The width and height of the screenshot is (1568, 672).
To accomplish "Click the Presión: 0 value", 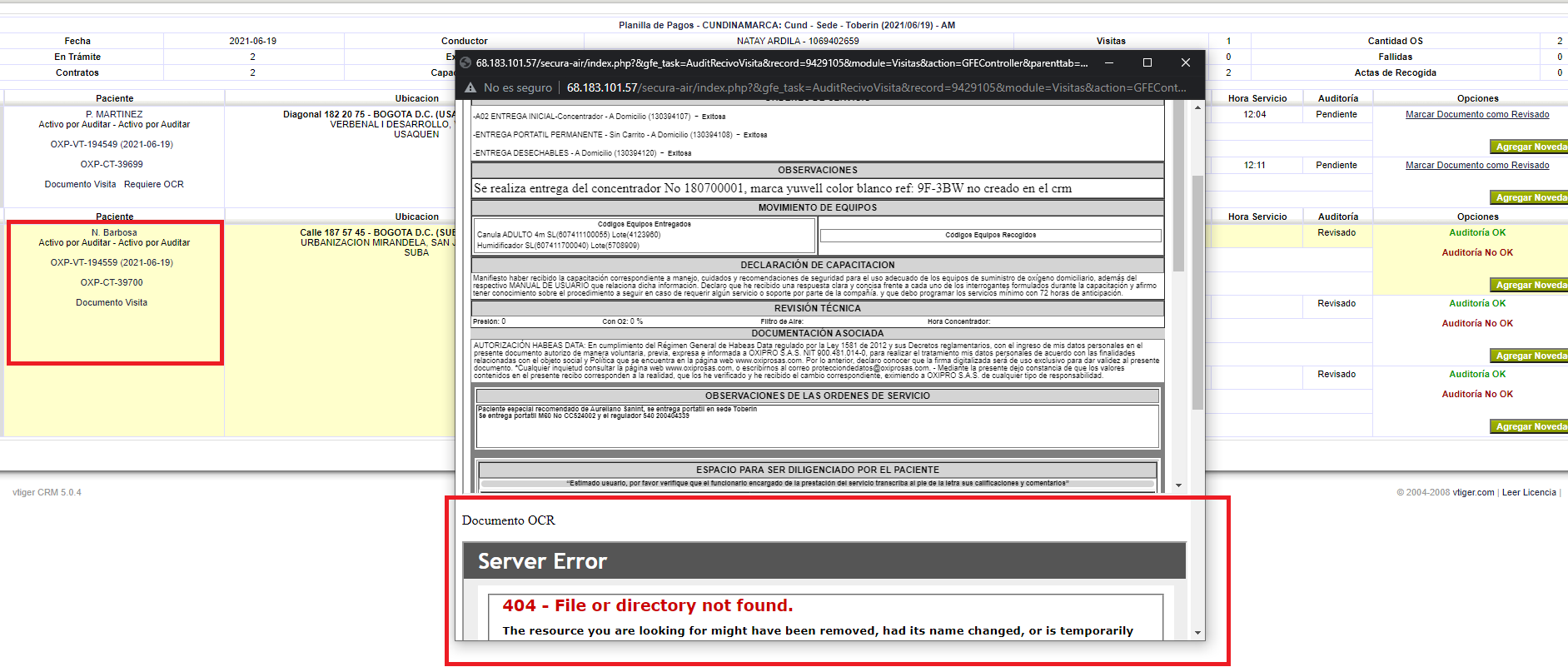I will (490, 321).
